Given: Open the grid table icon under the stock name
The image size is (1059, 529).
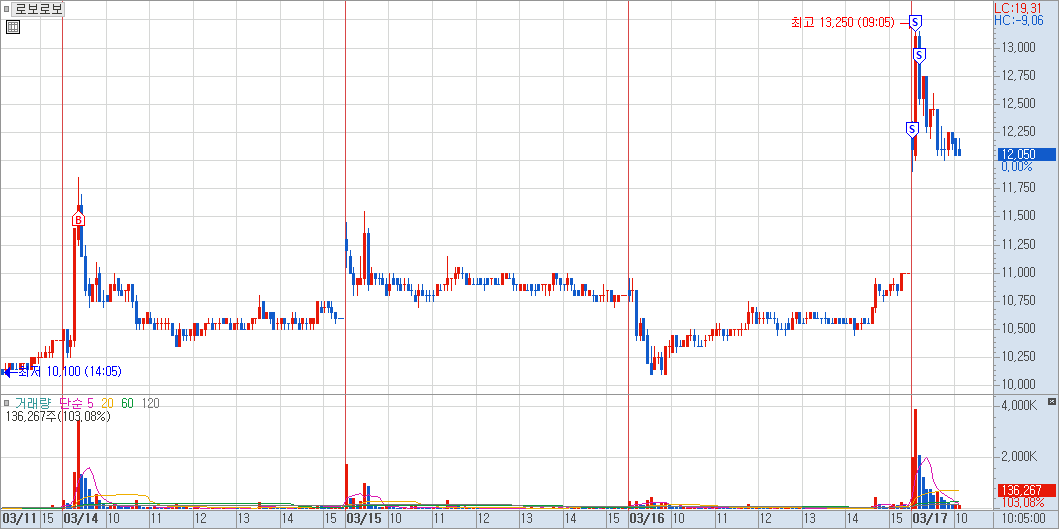Looking at the screenshot, I should (13, 27).
